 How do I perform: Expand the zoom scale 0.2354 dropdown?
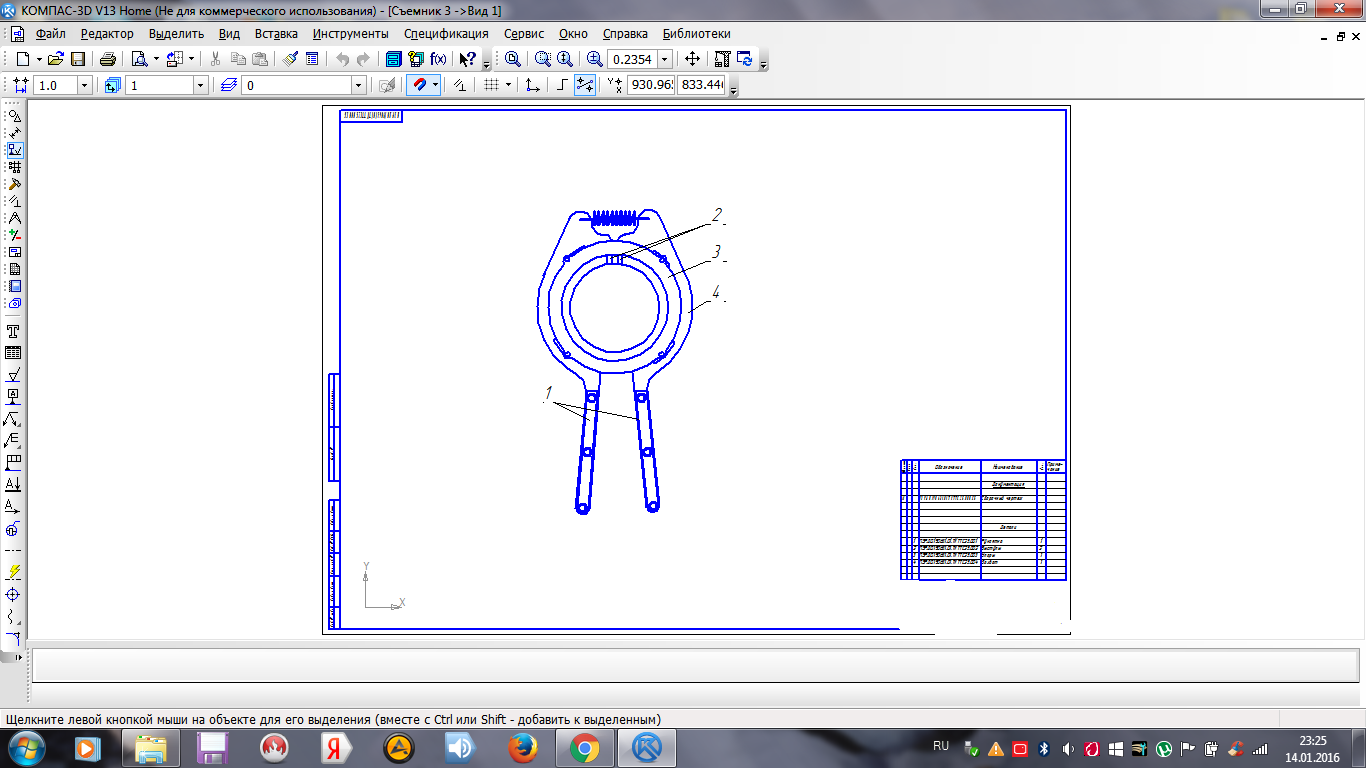point(665,59)
